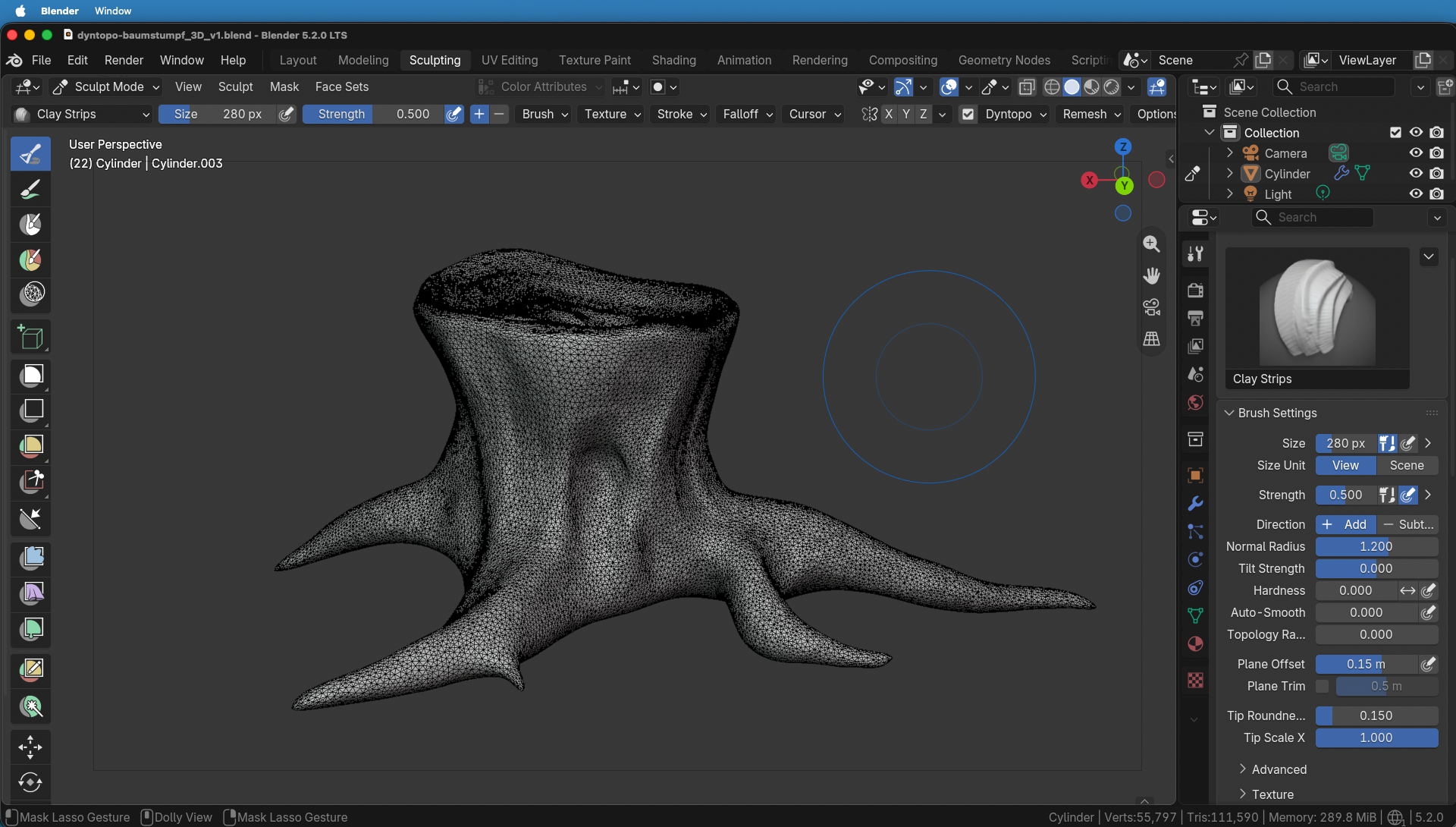Toggle the camera view icon
The image size is (1456, 827).
(1151, 307)
